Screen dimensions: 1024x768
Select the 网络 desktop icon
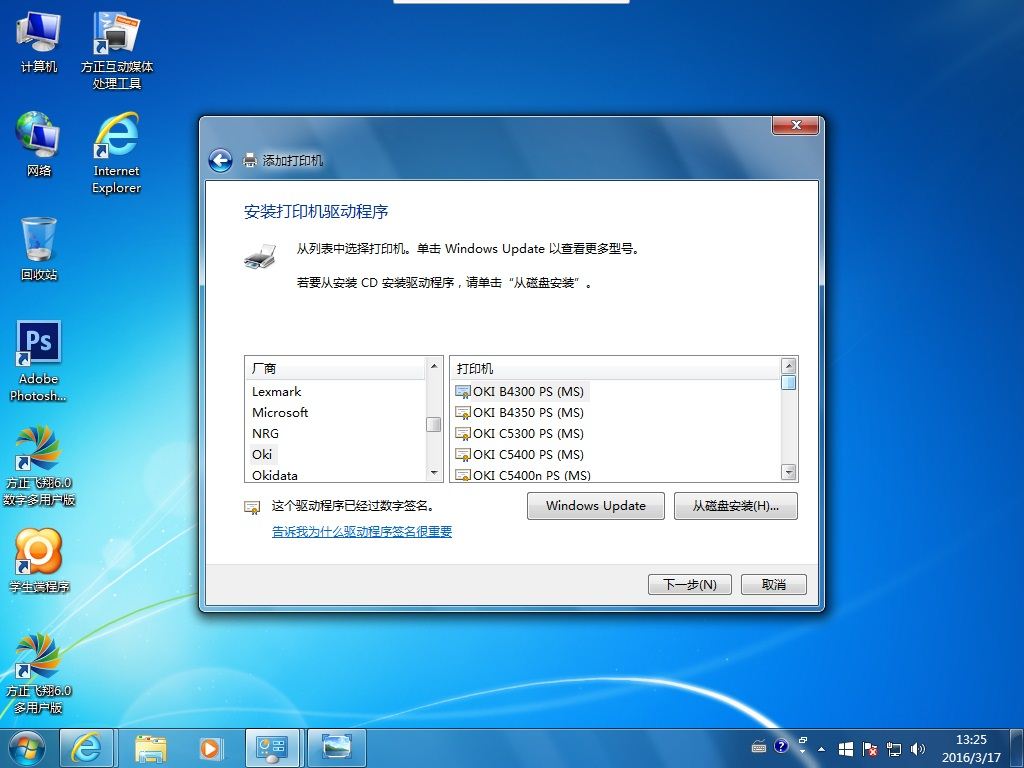click(x=39, y=144)
